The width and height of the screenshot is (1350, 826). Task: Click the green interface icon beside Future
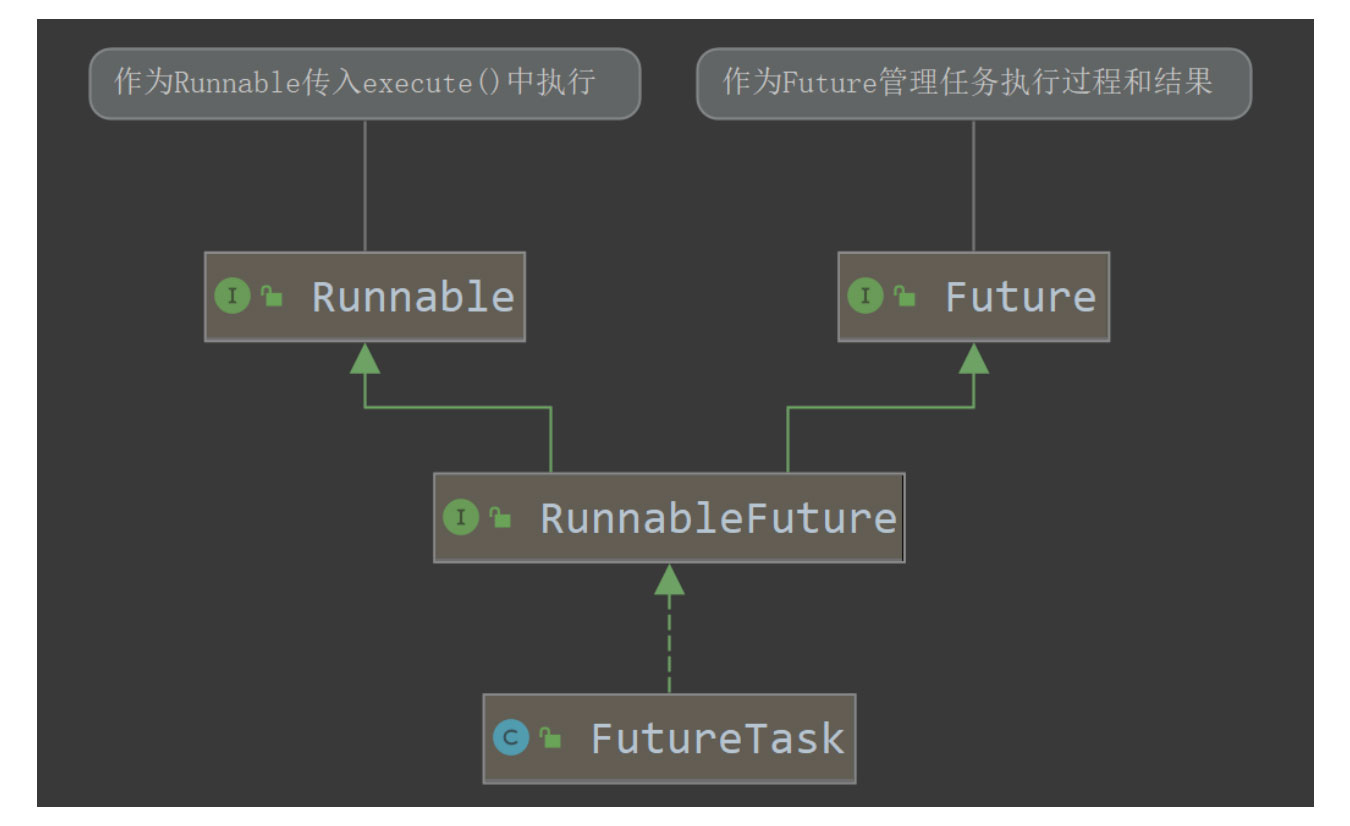tap(866, 296)
